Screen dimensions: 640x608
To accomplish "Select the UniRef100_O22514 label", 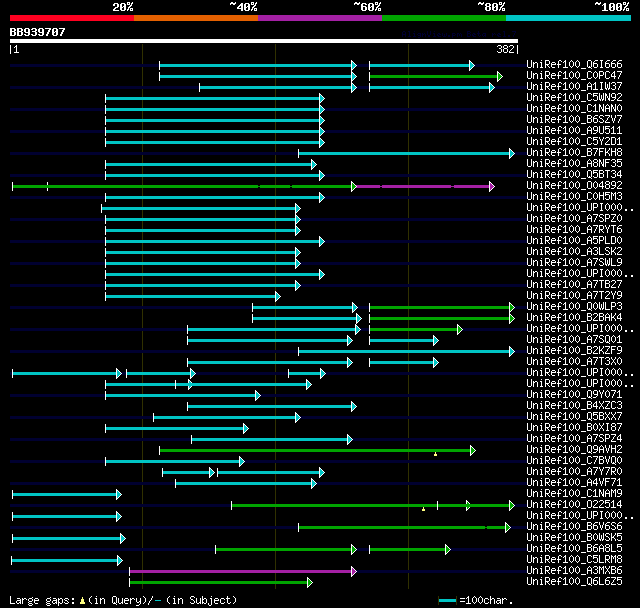I will [x=574, y=505].
